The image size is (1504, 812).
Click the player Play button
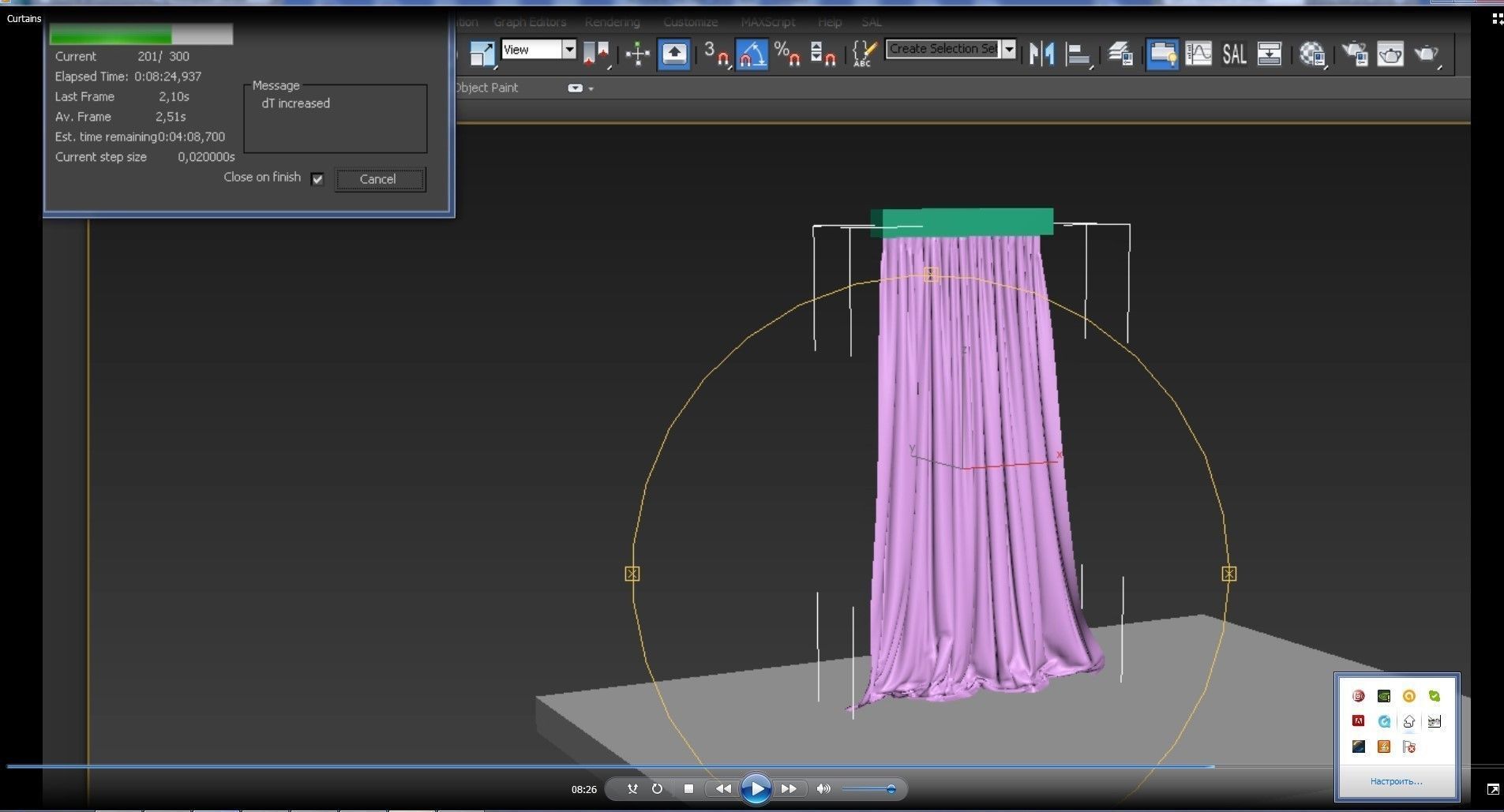pos(756,788)
